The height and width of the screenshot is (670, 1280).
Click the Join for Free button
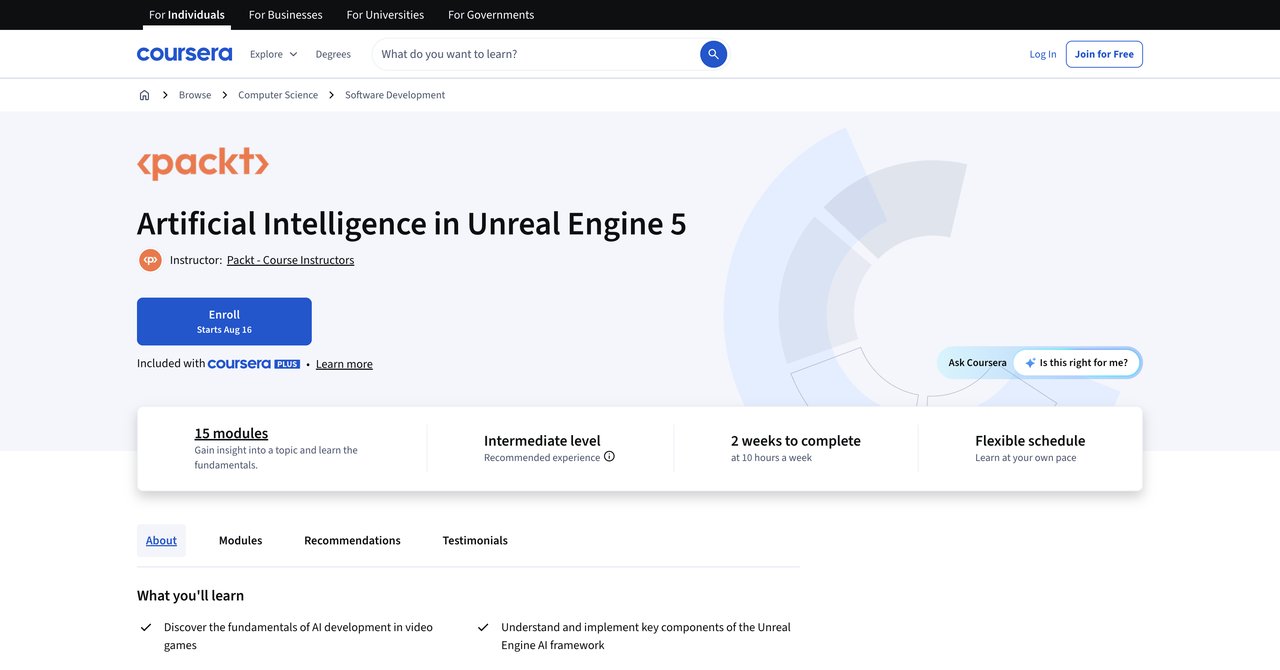1104,54
